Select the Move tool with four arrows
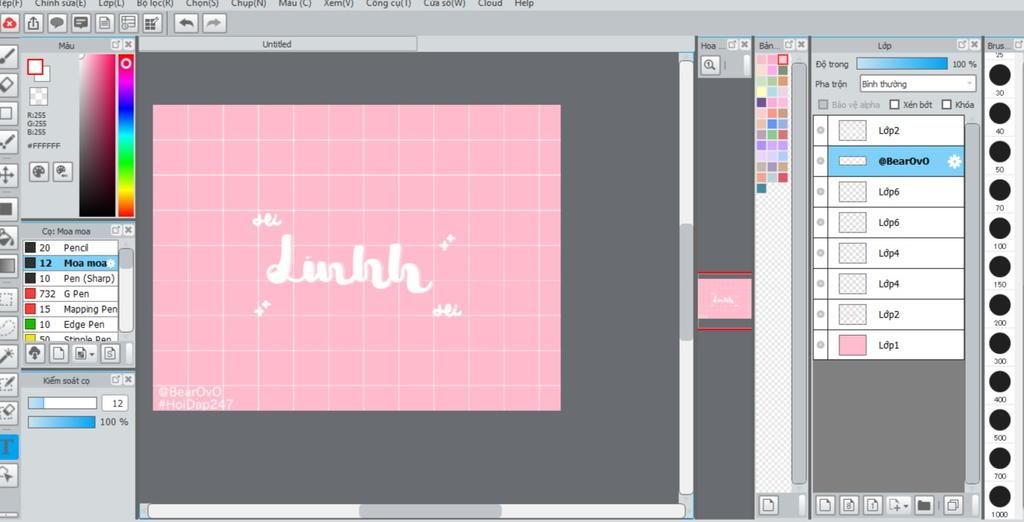The width and height of the screenshot is (1024, 522). [x=7, y=175]
